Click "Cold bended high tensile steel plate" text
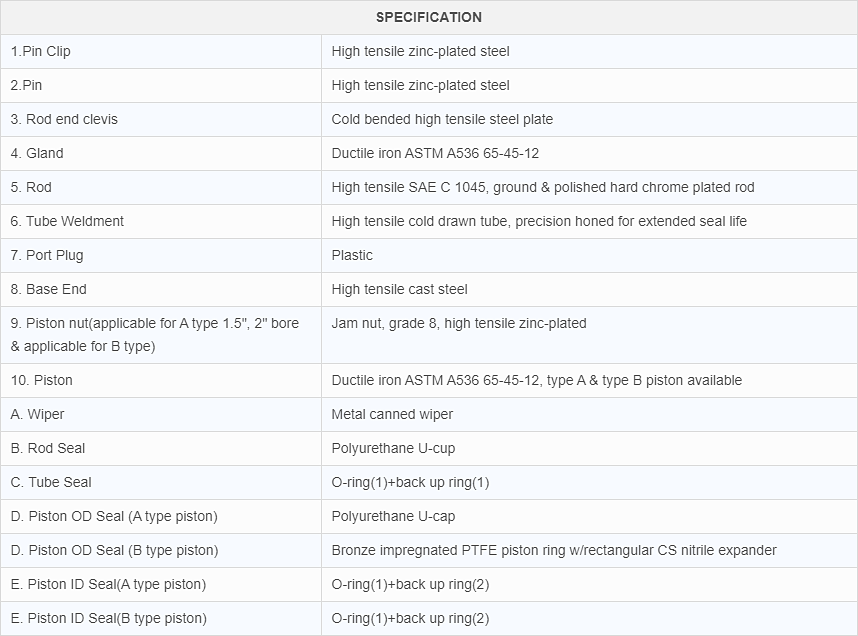Image resolution: width=858 pixels, height=636 pixels. [x=442, y=119]
